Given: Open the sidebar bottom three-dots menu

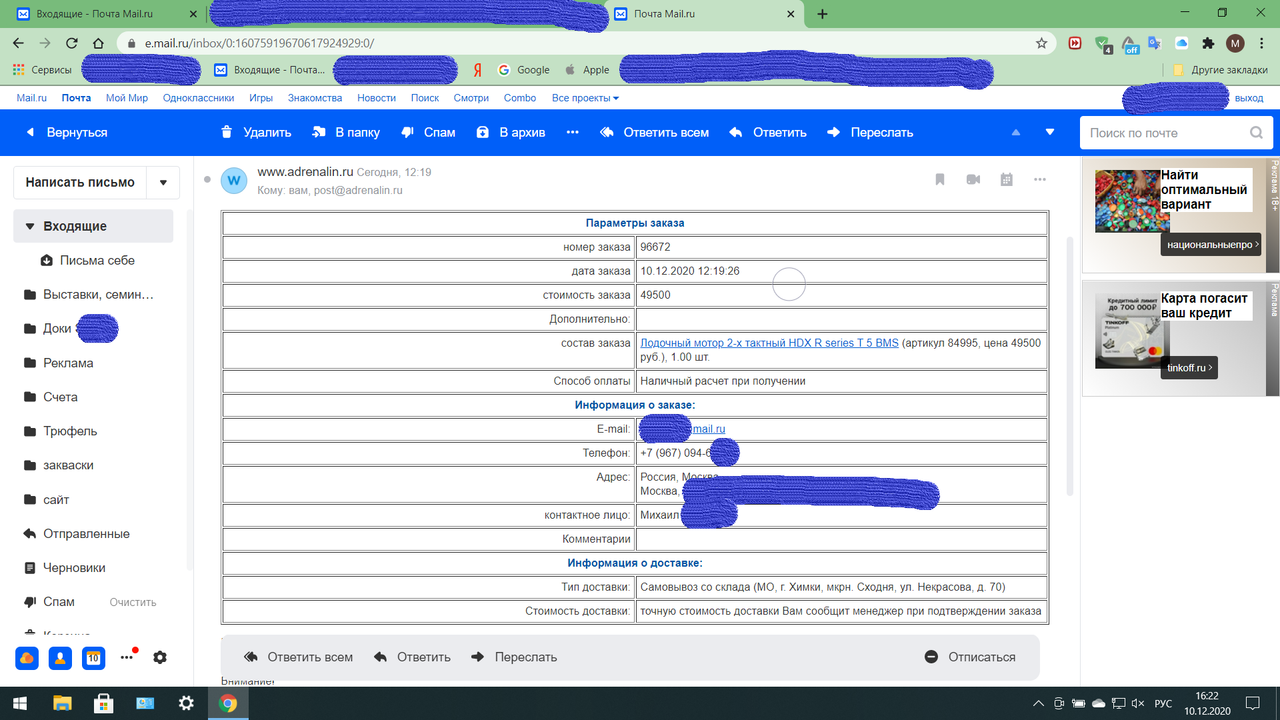Looking at the screenshot, I should pos(127,658).
